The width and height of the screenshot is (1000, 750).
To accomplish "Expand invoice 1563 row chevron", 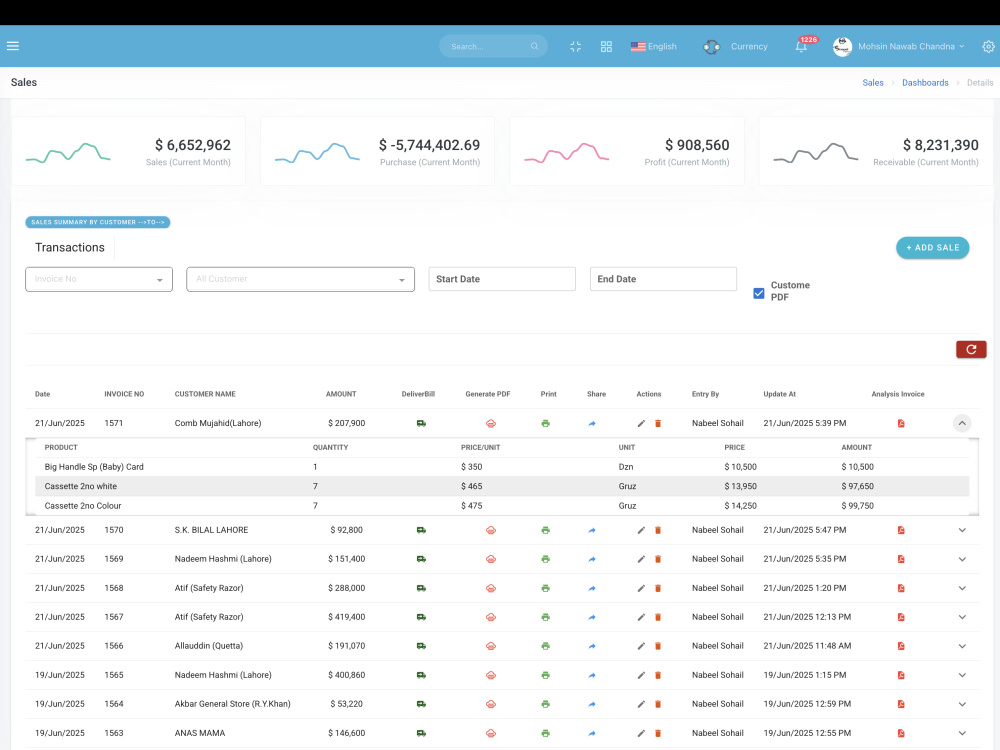I will [x=962, y=733].
